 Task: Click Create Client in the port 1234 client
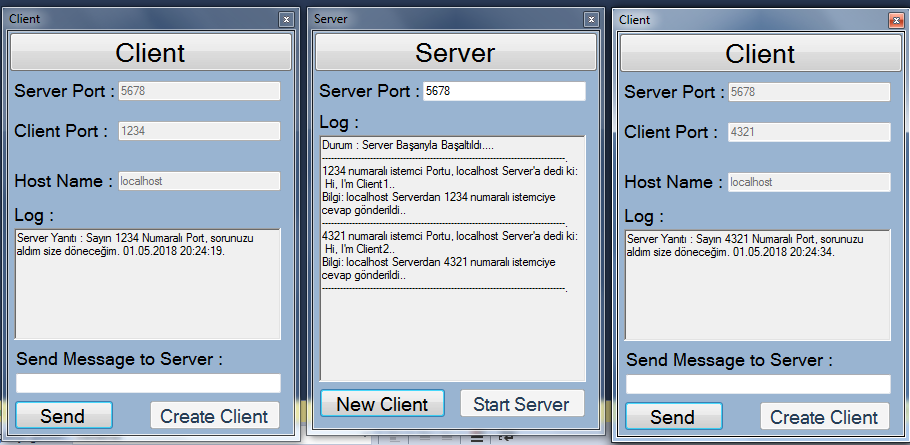pyautogui.click(x=214, y=416)
